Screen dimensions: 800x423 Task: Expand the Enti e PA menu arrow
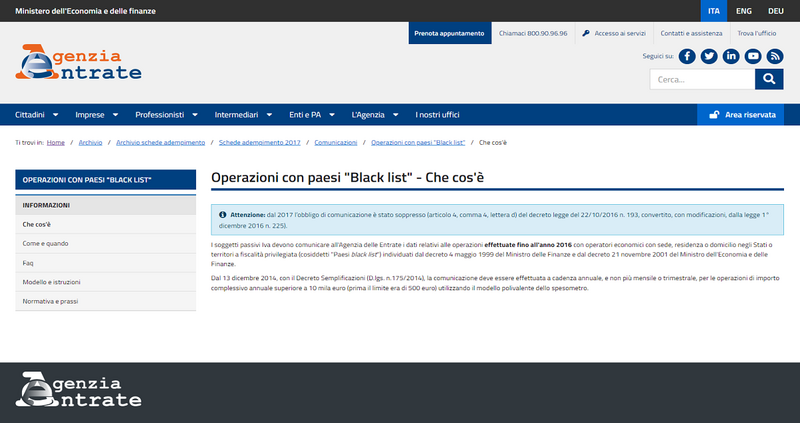pos(332,115)
